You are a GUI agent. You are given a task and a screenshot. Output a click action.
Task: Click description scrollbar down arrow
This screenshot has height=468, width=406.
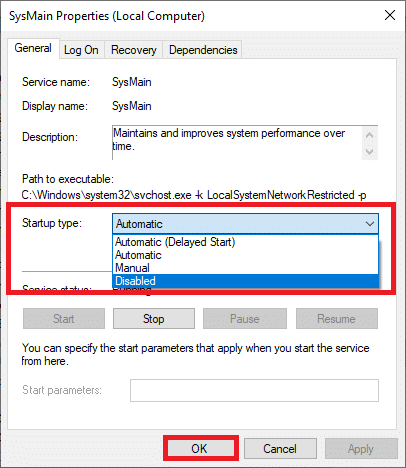(370, 152)
